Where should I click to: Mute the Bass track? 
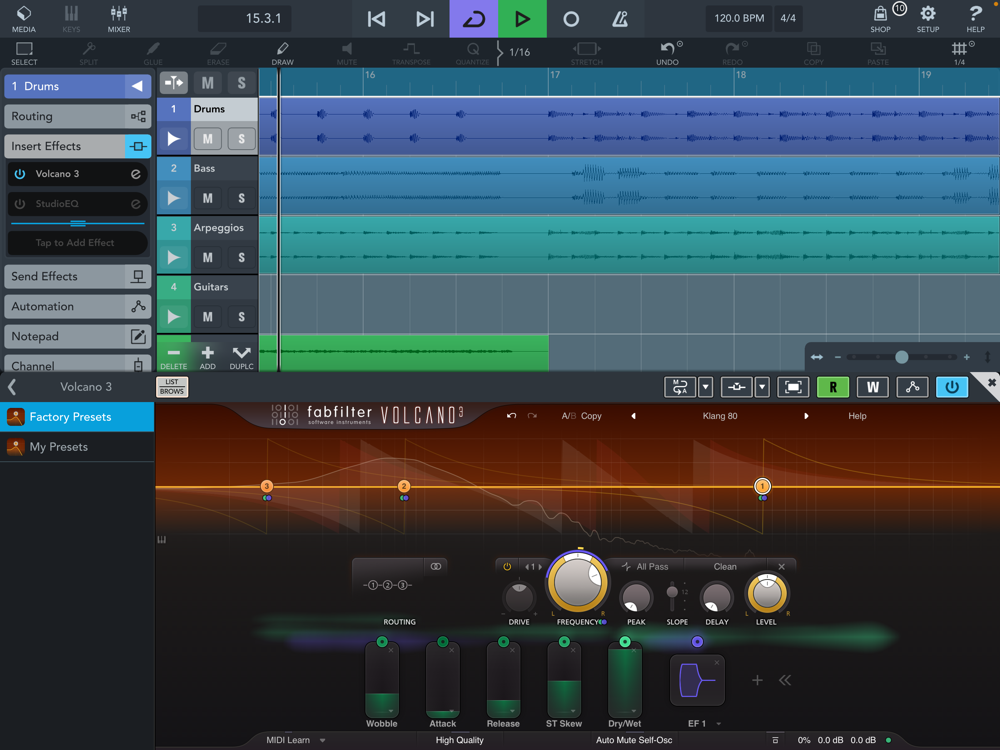pyautogui.click(x=207, y=198)
